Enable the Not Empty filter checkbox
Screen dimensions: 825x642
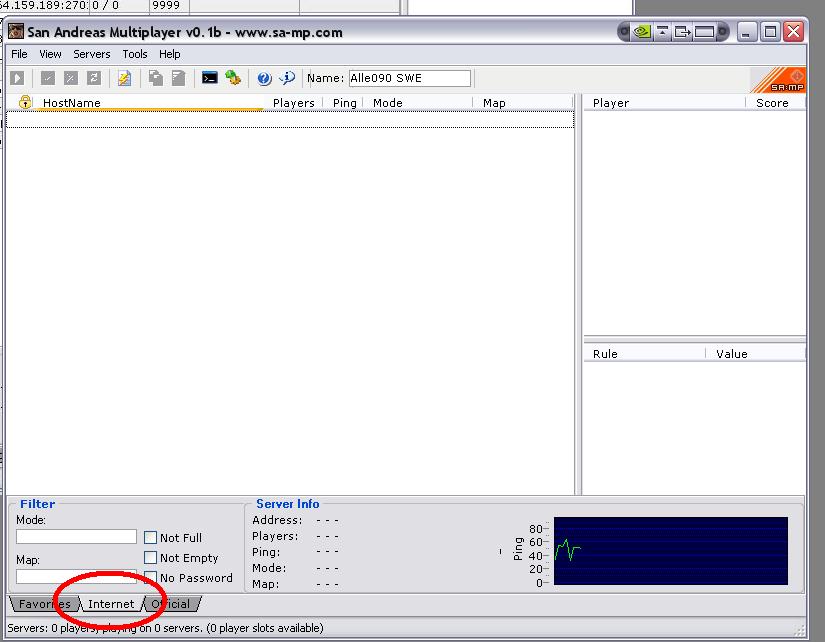click(150, 557)
